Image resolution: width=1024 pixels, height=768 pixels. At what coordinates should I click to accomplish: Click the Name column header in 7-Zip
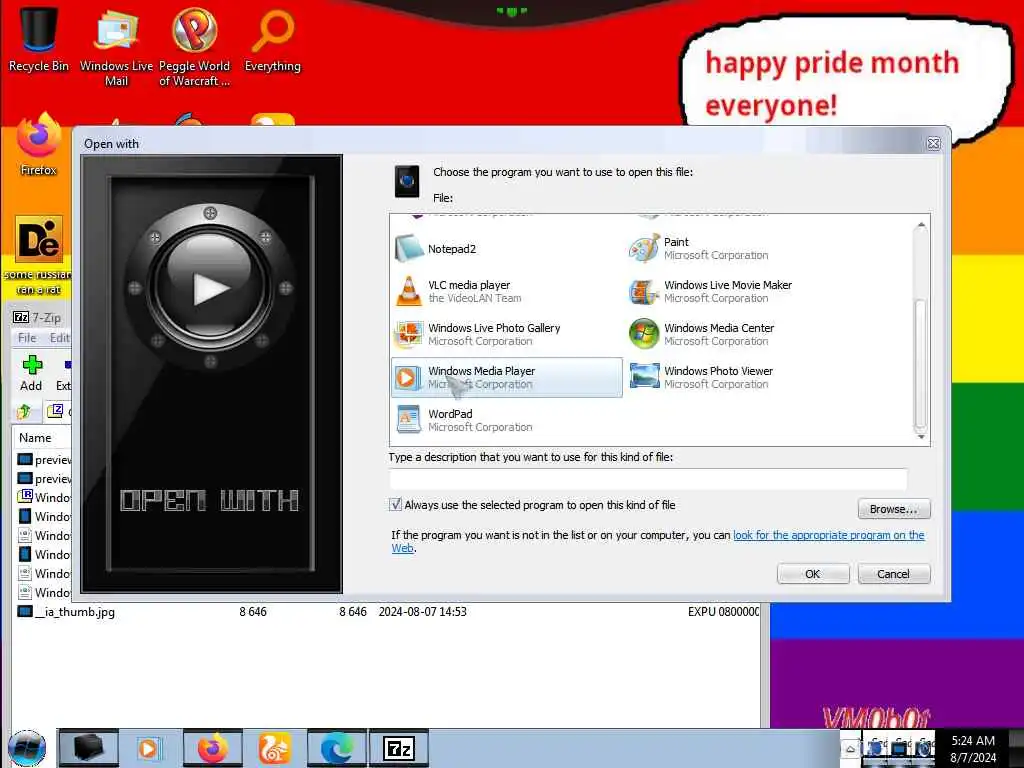(x=36, y=438)
